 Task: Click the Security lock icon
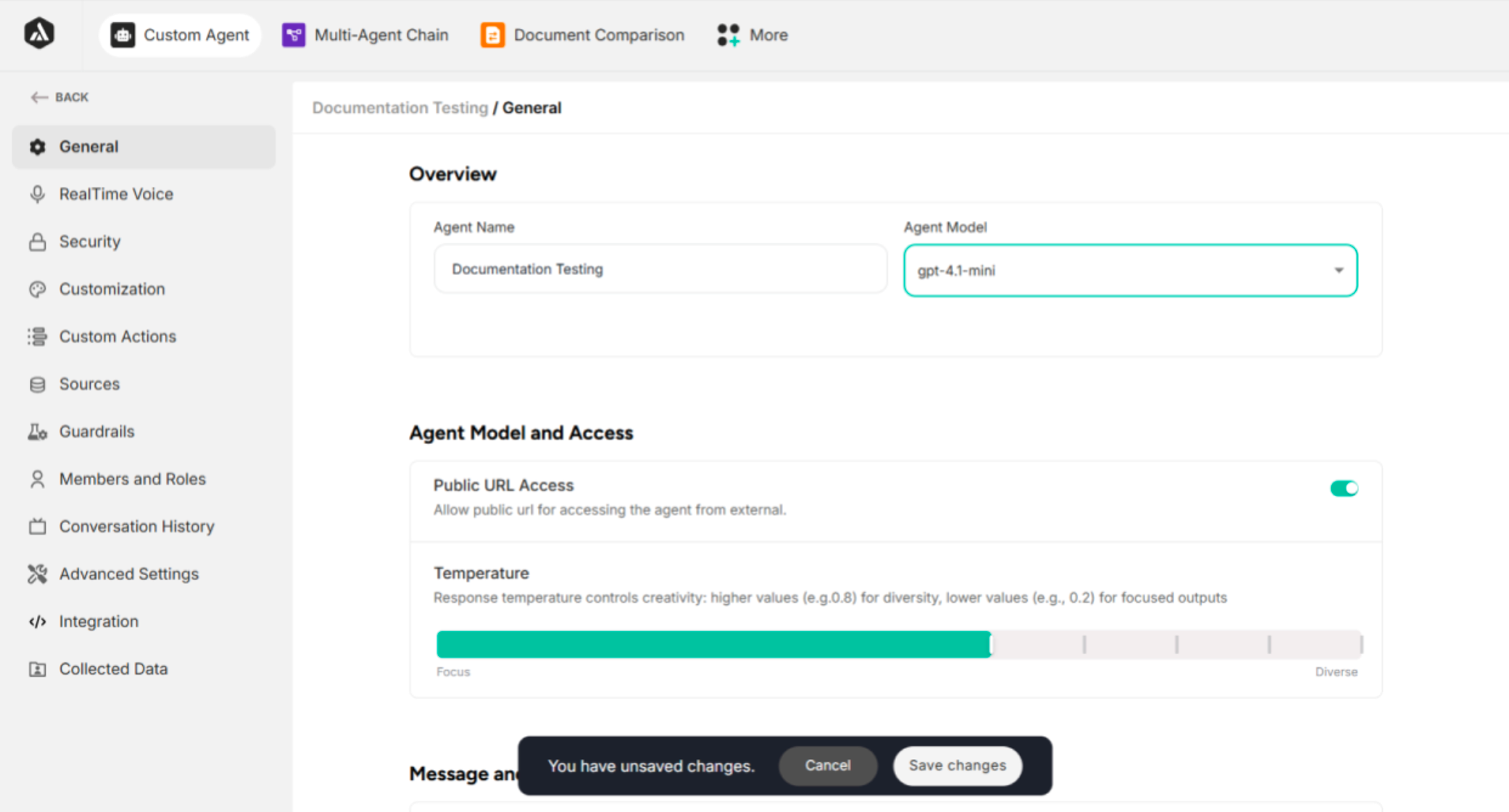(x=38, y=241)
